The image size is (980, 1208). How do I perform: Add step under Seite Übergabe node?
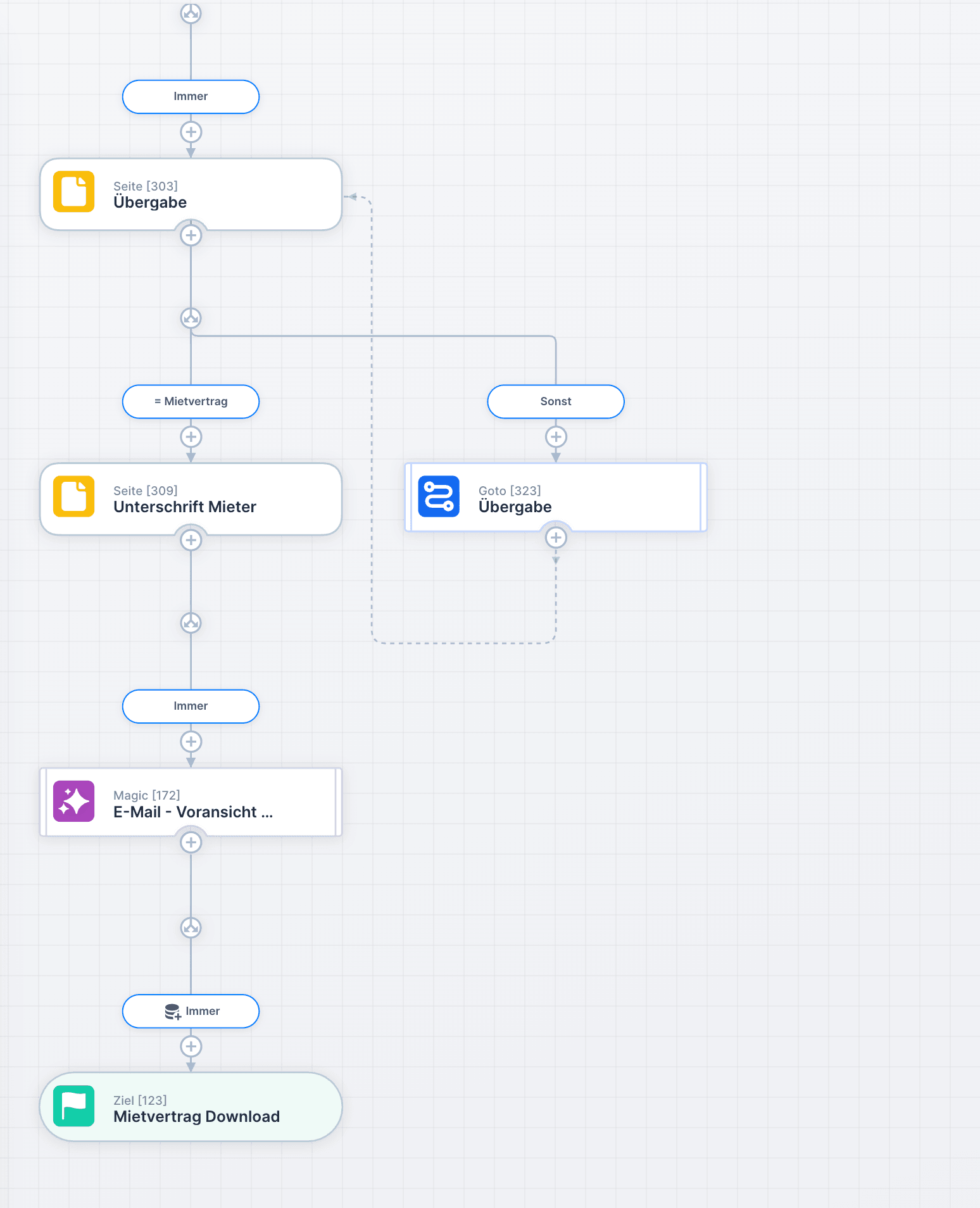(191, 236)
